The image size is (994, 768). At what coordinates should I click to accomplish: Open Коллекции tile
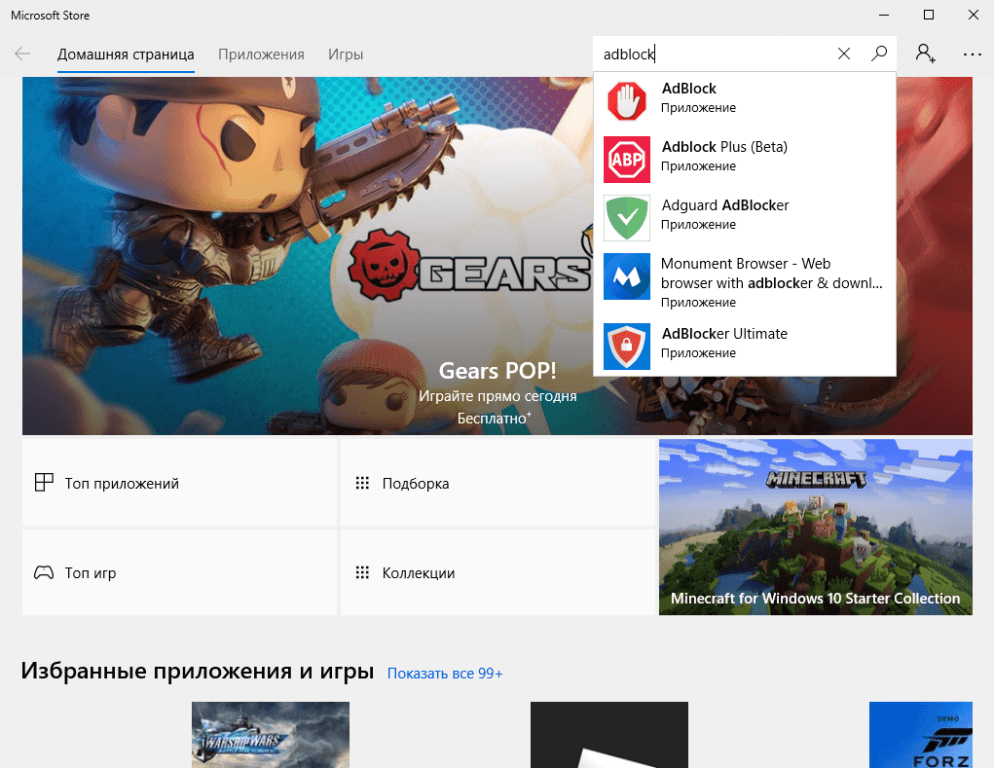(x=498, y=573)
